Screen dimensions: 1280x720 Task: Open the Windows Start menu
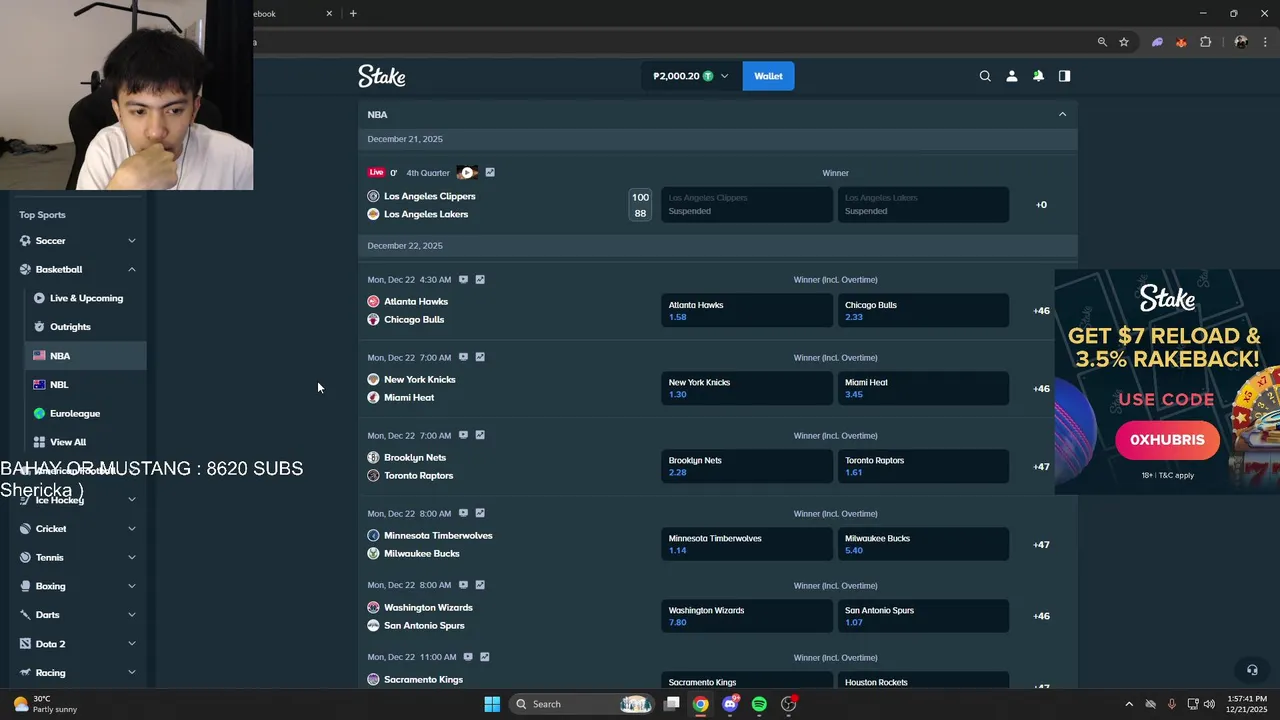coord(492,704)
